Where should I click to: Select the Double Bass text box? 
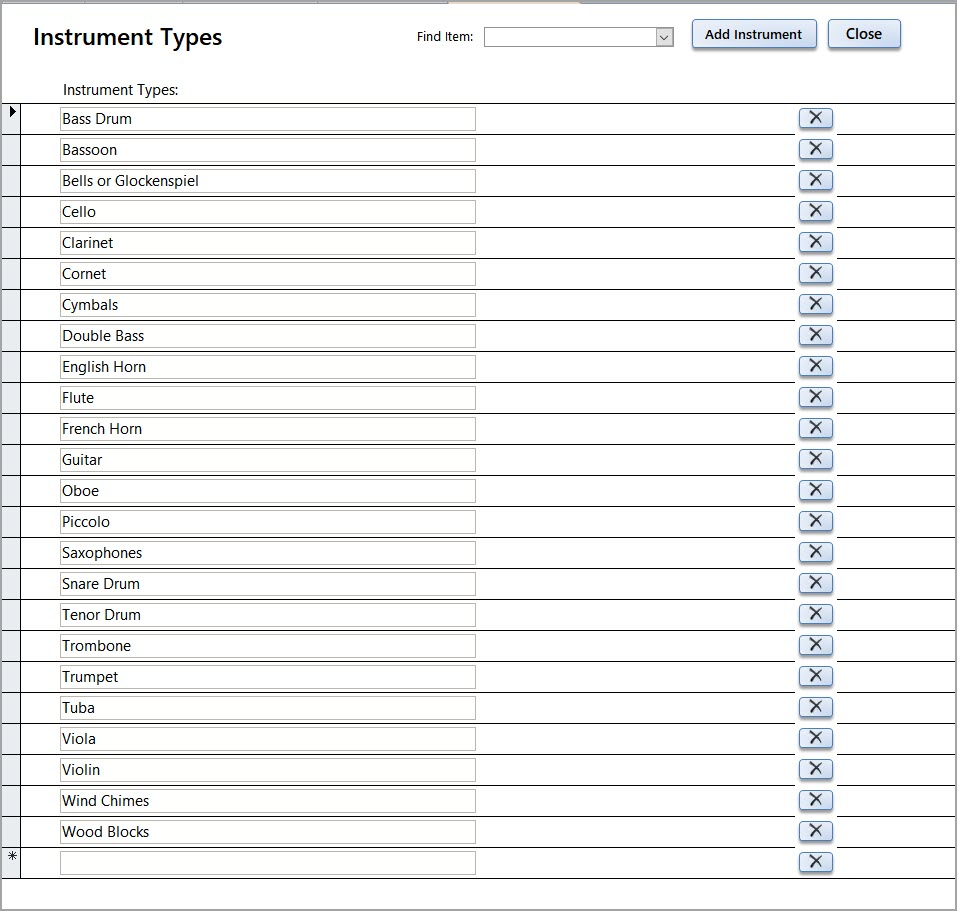tap(267, 336)
